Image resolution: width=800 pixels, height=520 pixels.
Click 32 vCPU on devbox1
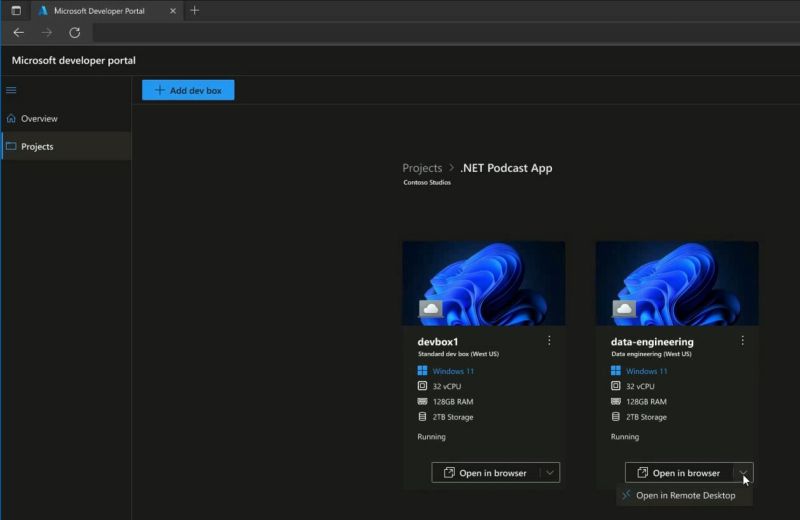point(447,386)
